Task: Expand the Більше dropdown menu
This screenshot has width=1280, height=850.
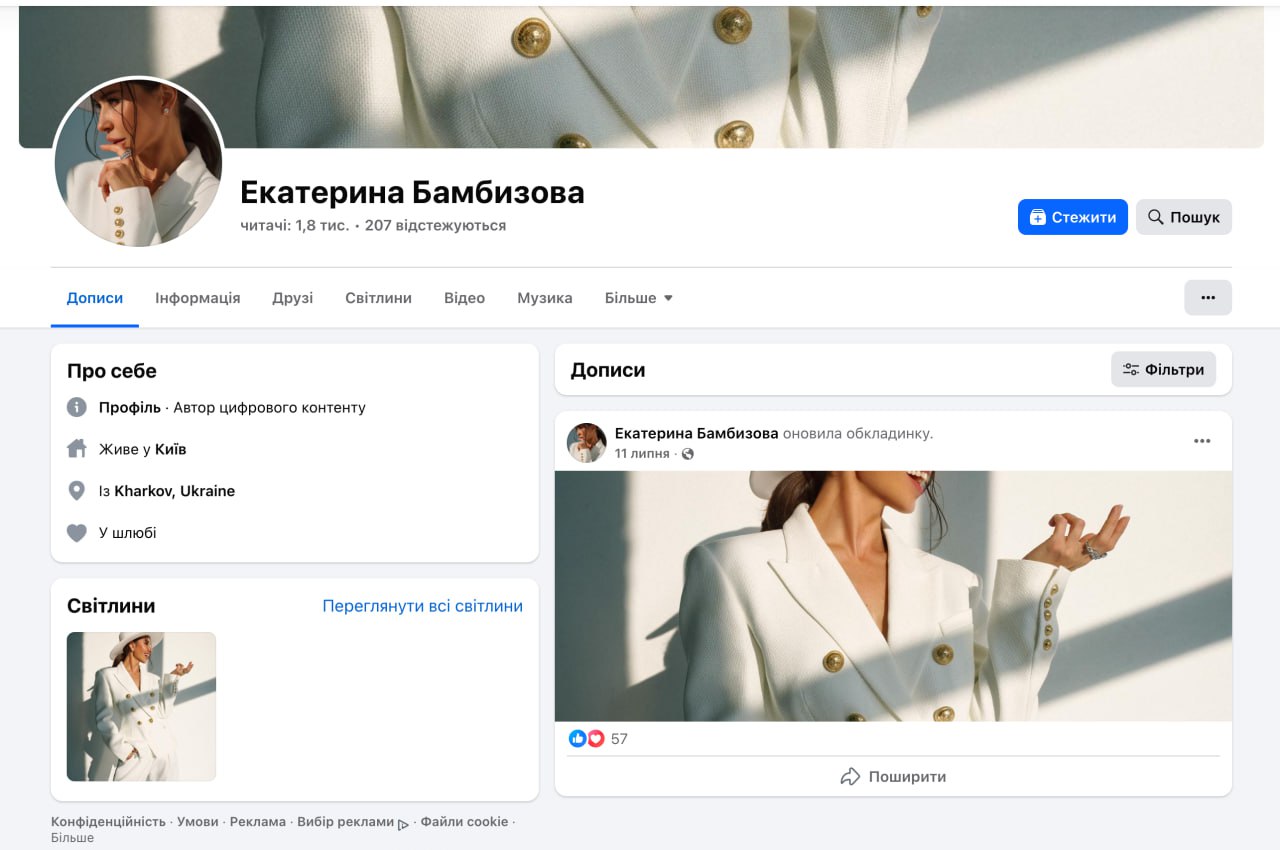Action: [639, 298]
